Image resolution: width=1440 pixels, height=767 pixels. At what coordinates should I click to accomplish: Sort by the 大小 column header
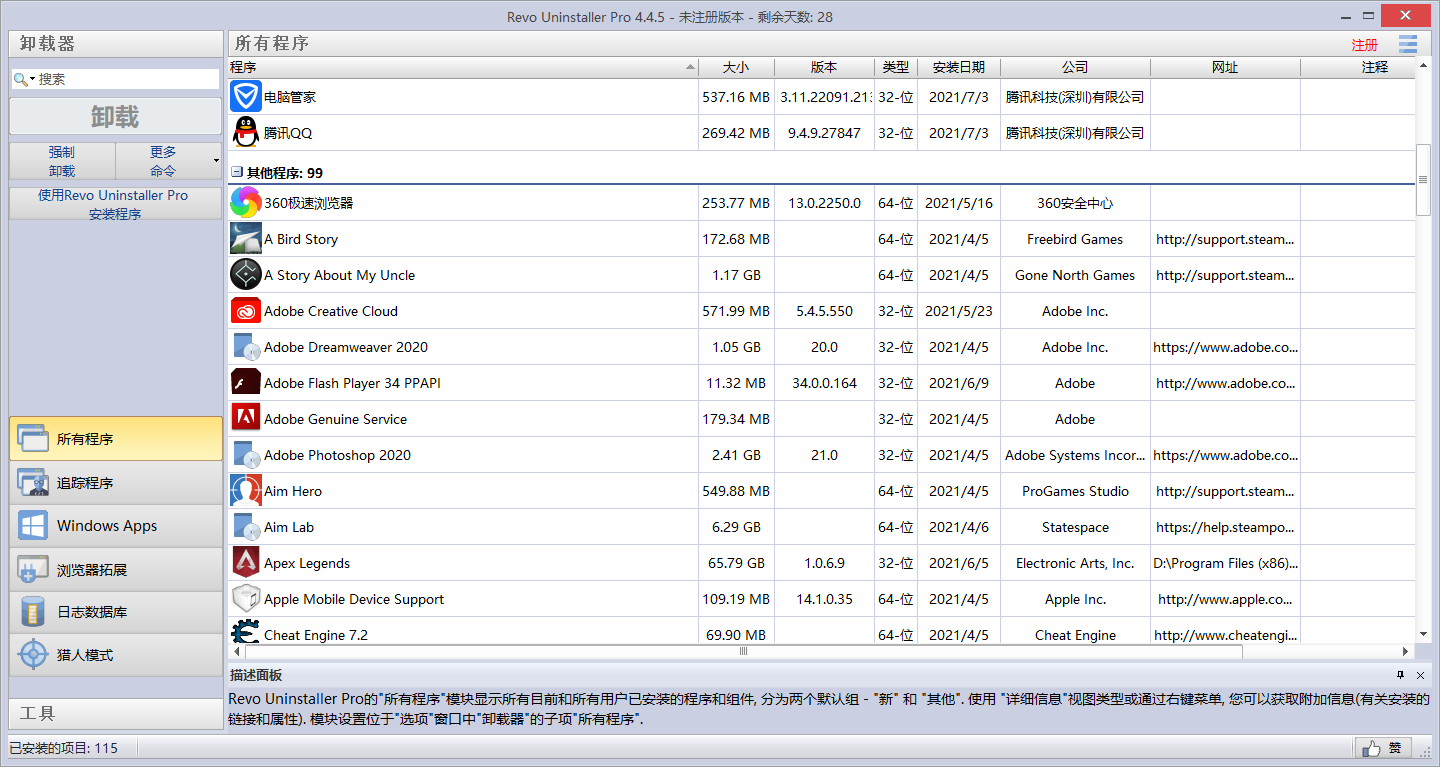(x=736, y=67)
